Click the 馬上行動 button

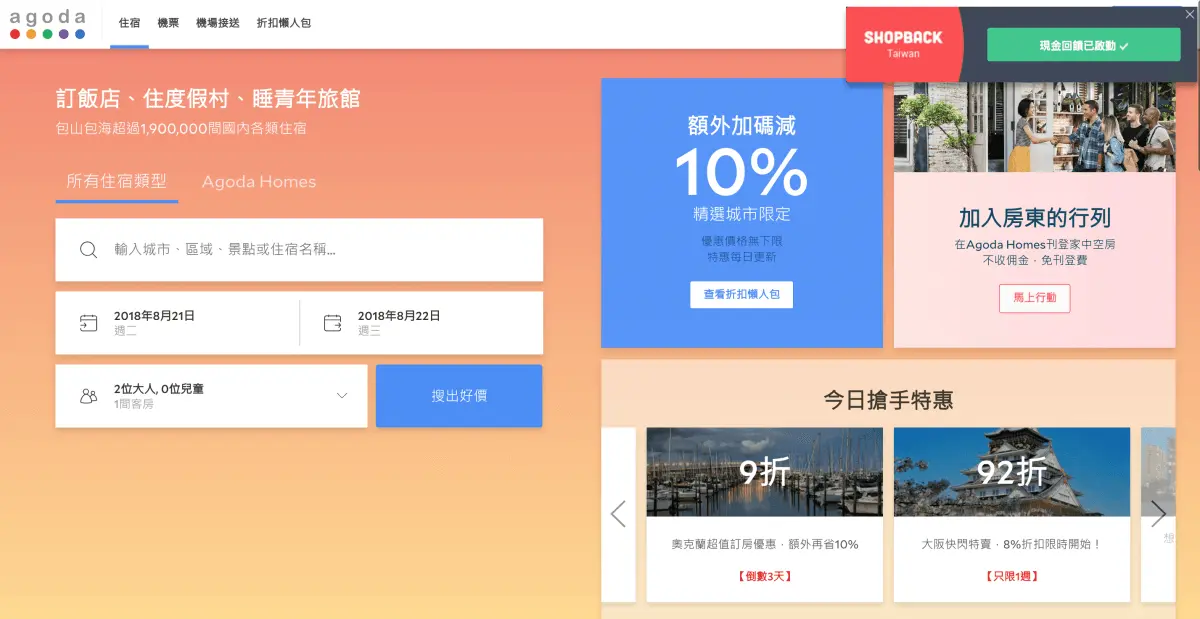[x=1034, y=298]
